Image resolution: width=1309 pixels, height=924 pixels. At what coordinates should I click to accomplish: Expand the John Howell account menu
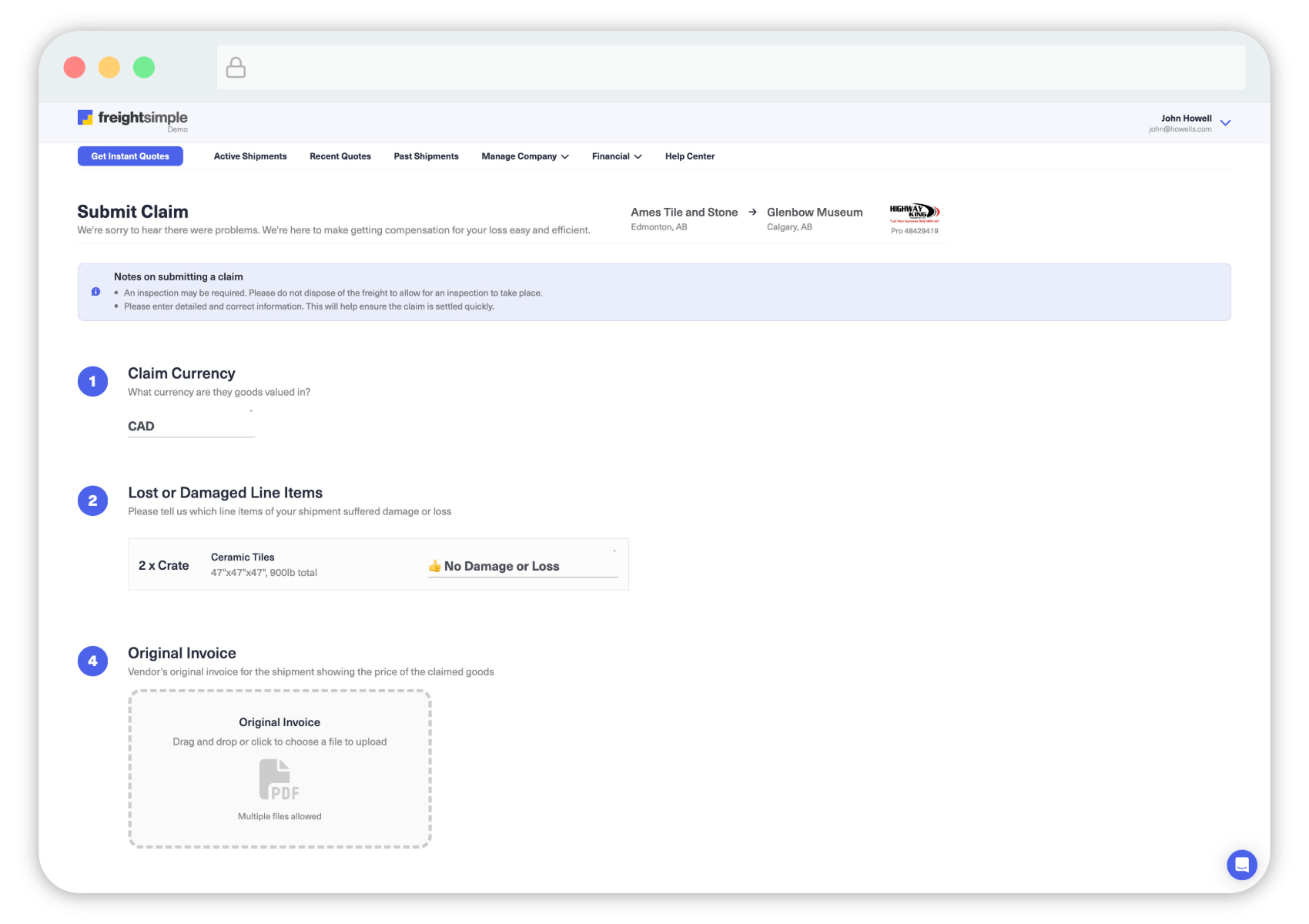[1225, 123]
